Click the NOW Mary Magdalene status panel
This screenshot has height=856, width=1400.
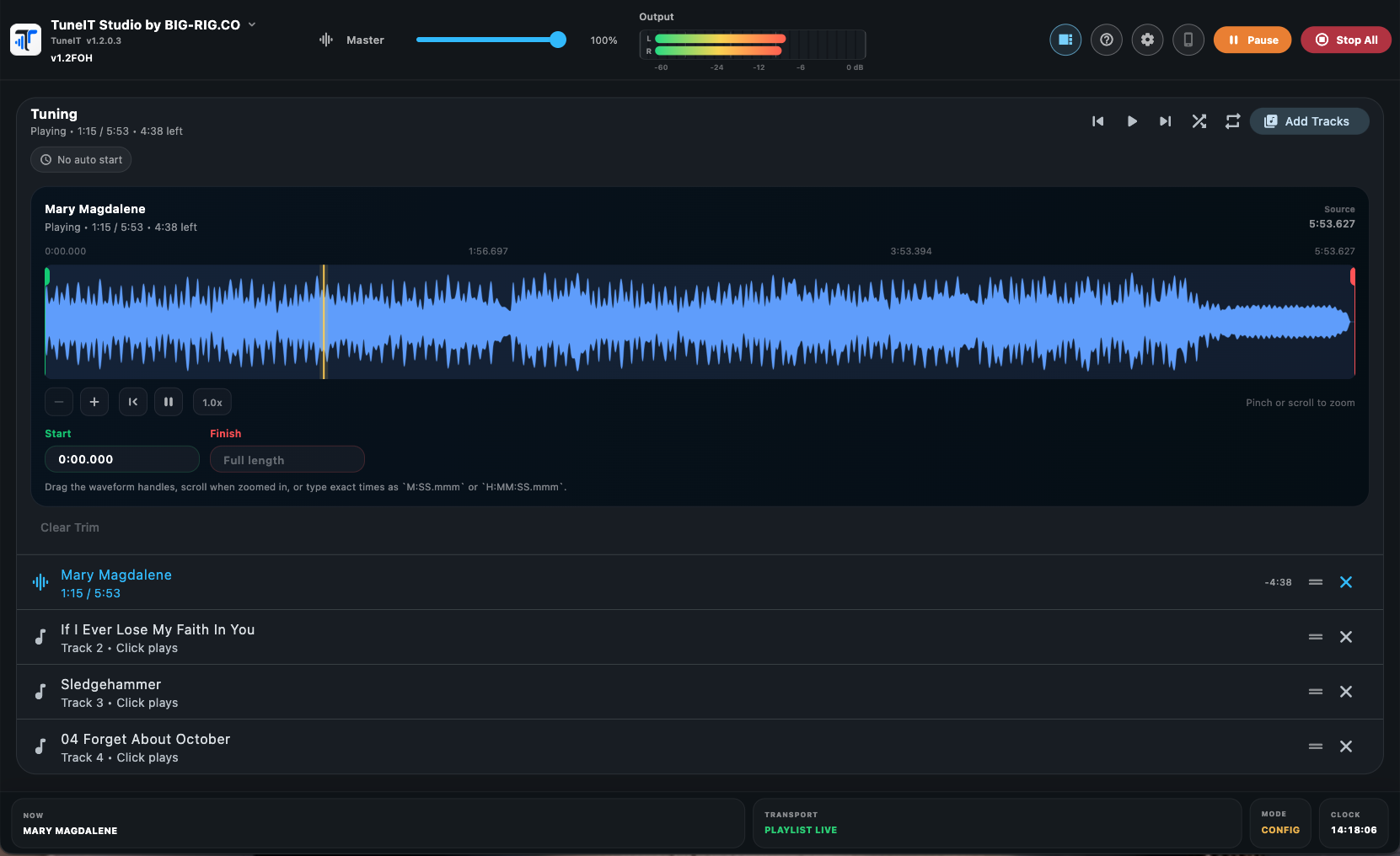[378, 823]
